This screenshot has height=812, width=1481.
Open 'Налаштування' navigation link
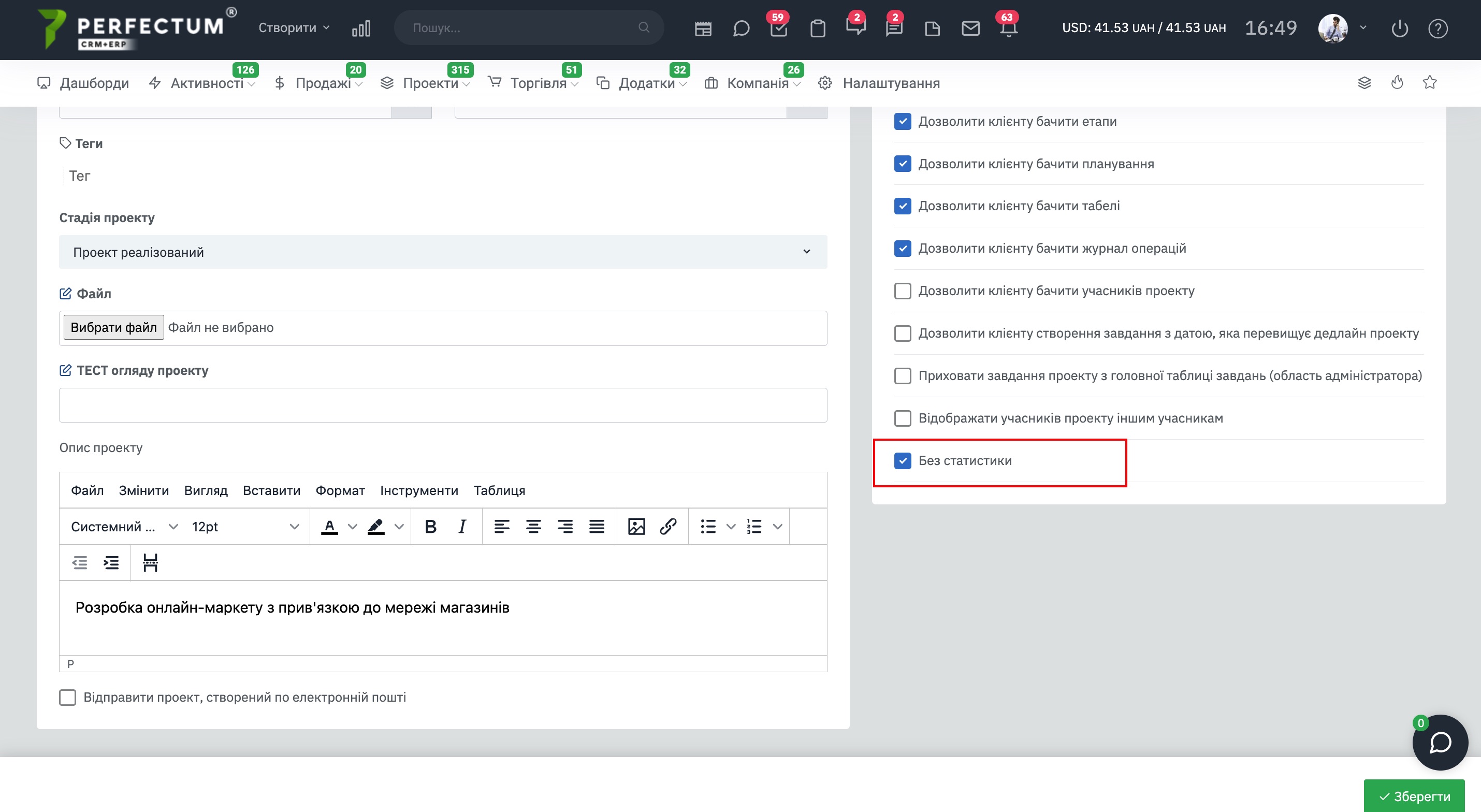pyautogui.click(x=879, y=83)
